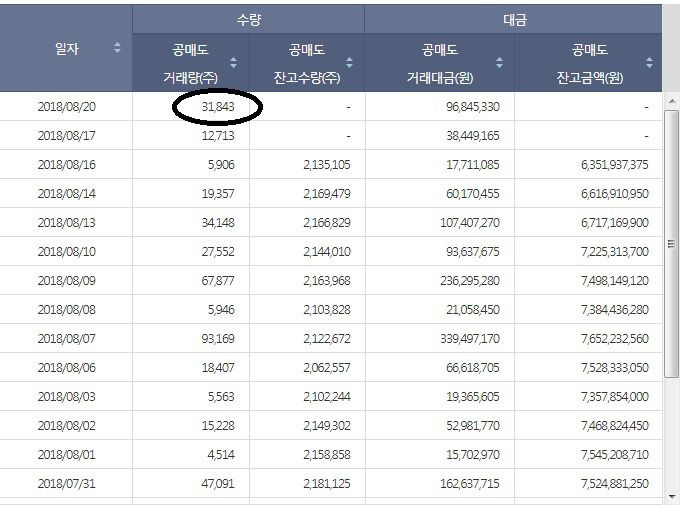The image size is (681, 505).
Task: Sort by 공매도 잔고금액(원) arrows
Action: 649,63
